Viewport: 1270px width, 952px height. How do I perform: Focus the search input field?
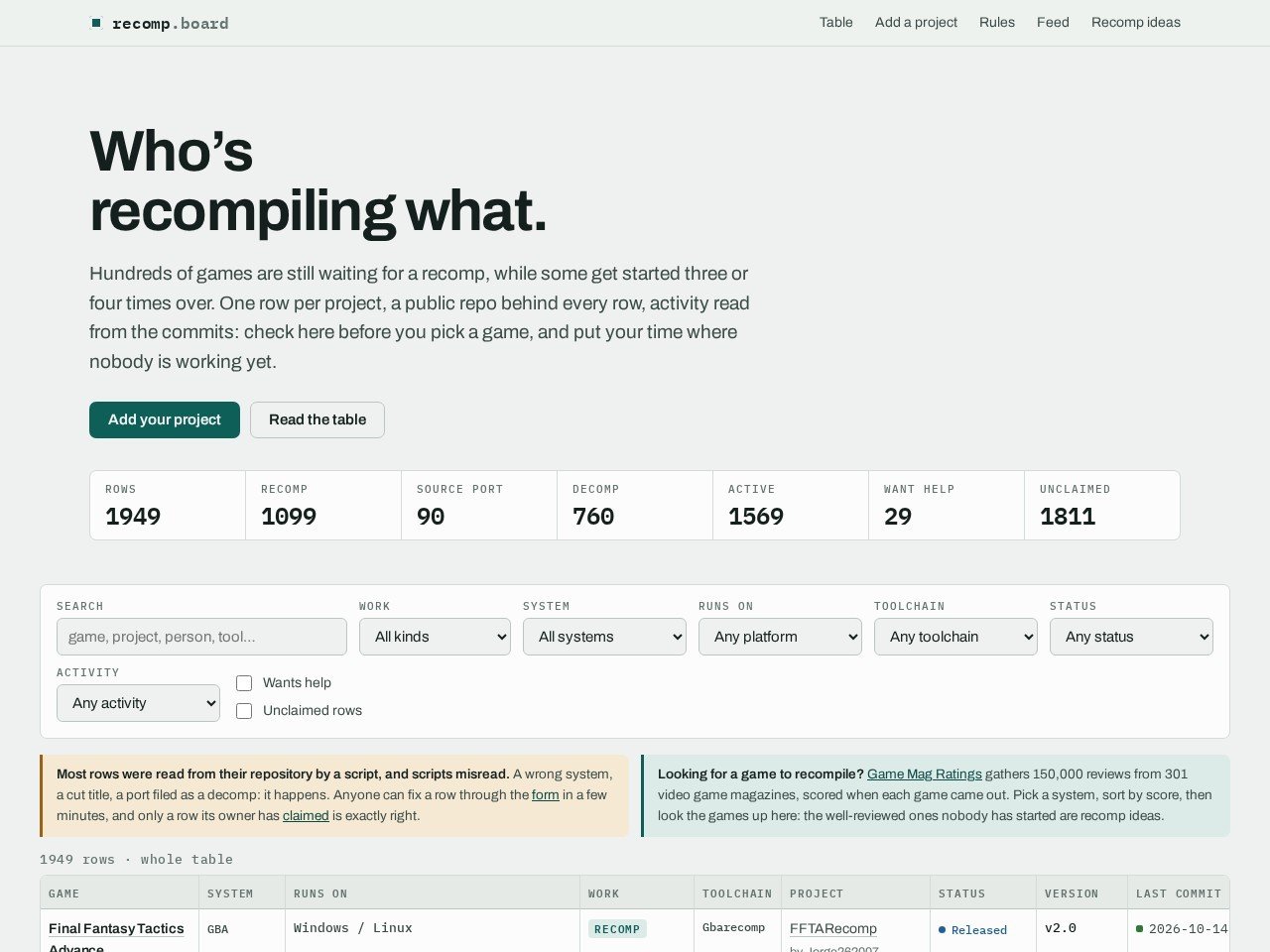(201, 637)
